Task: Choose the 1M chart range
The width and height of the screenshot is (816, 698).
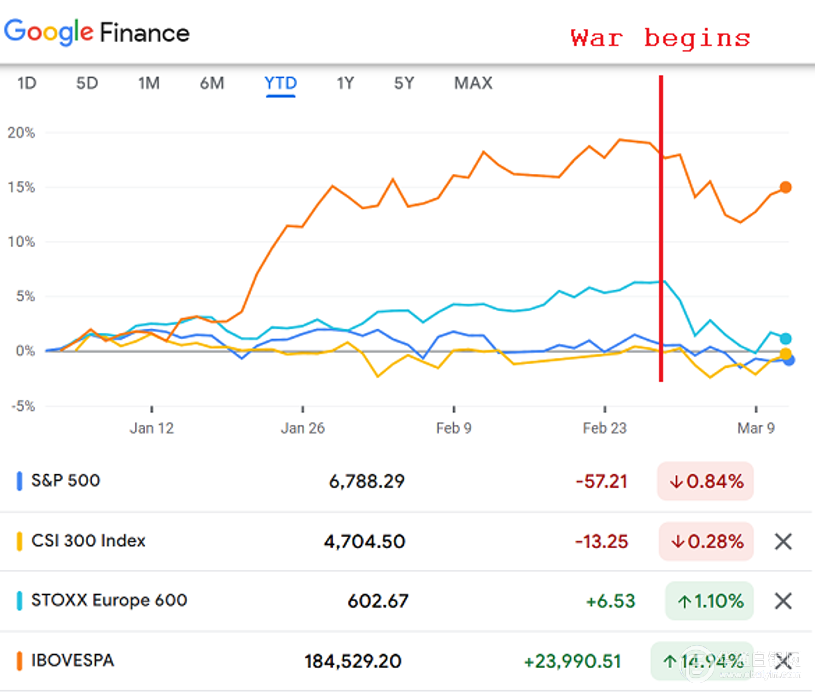Action: 149,83
